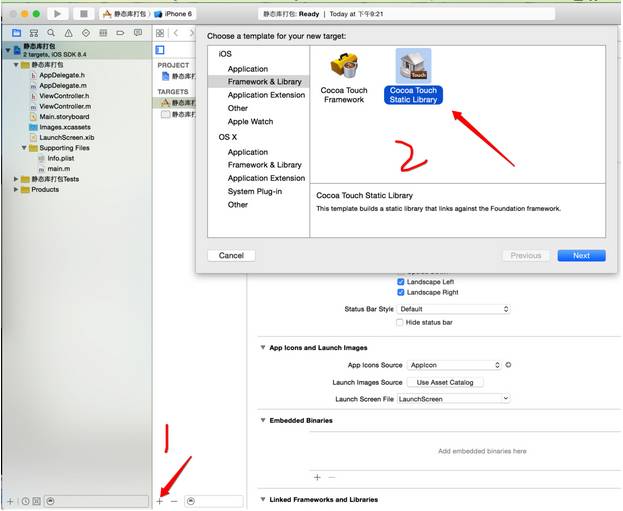Select the 静态库打包 scheme in toolbar

[x=124, y=14]
